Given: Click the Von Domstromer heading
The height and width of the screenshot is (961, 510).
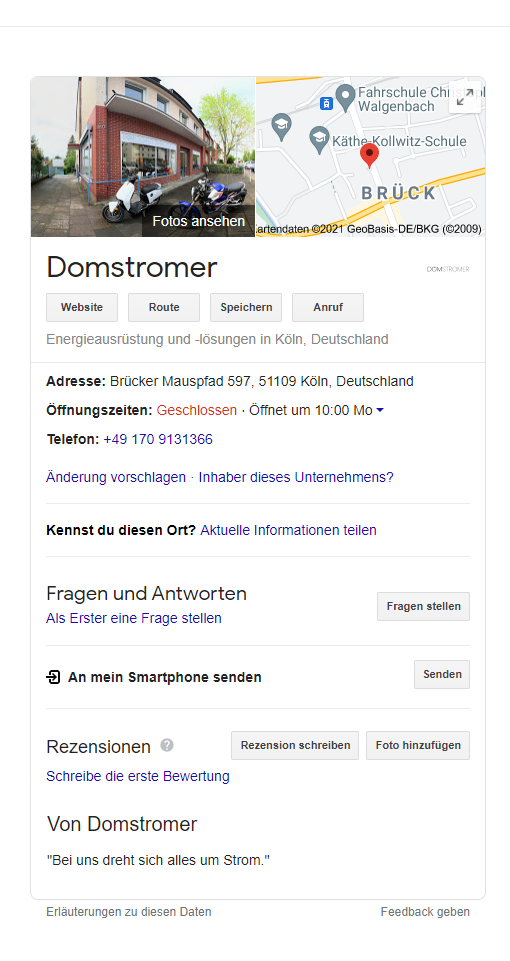Looking at the screenshot, I should 122,824.
